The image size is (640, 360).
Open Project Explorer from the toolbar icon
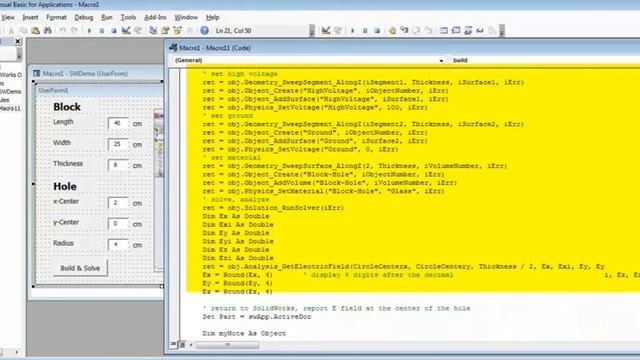tap(153, 31)
